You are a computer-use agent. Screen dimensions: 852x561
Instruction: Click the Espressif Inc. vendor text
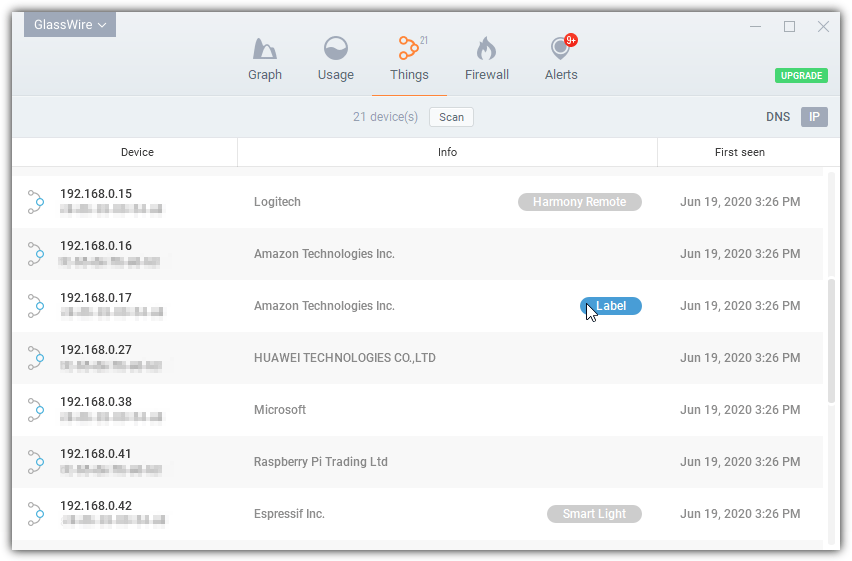click(x=289, y=514)
